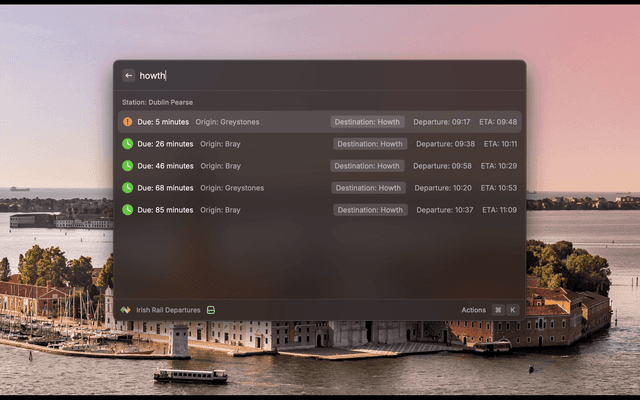Screen dimensions: 640x400
Task: Click Destination: Howth tag on the 85-minute row
Action: (x=370, y=210)
